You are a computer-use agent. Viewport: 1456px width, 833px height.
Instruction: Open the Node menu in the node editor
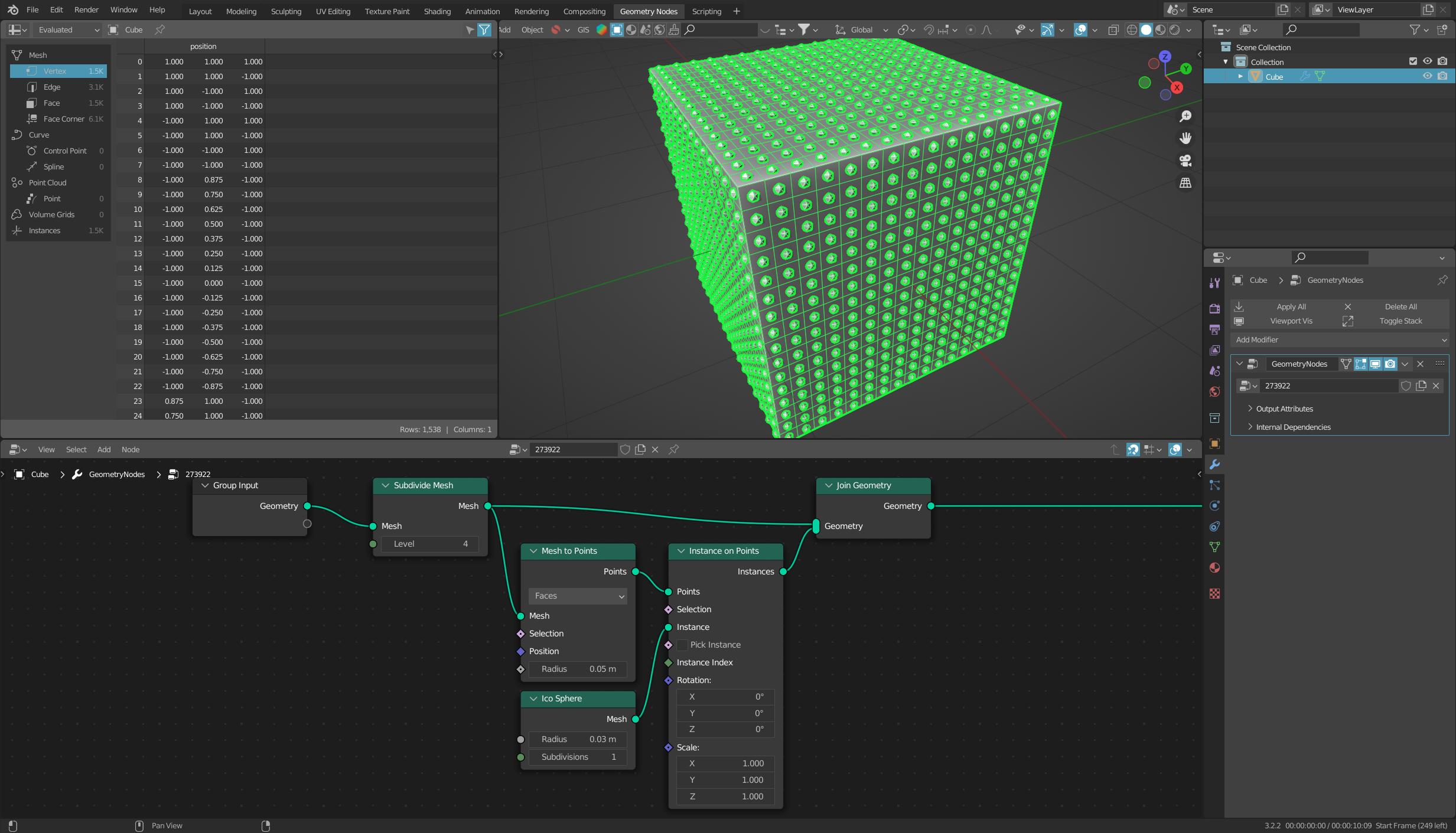(x=130, y=449)
